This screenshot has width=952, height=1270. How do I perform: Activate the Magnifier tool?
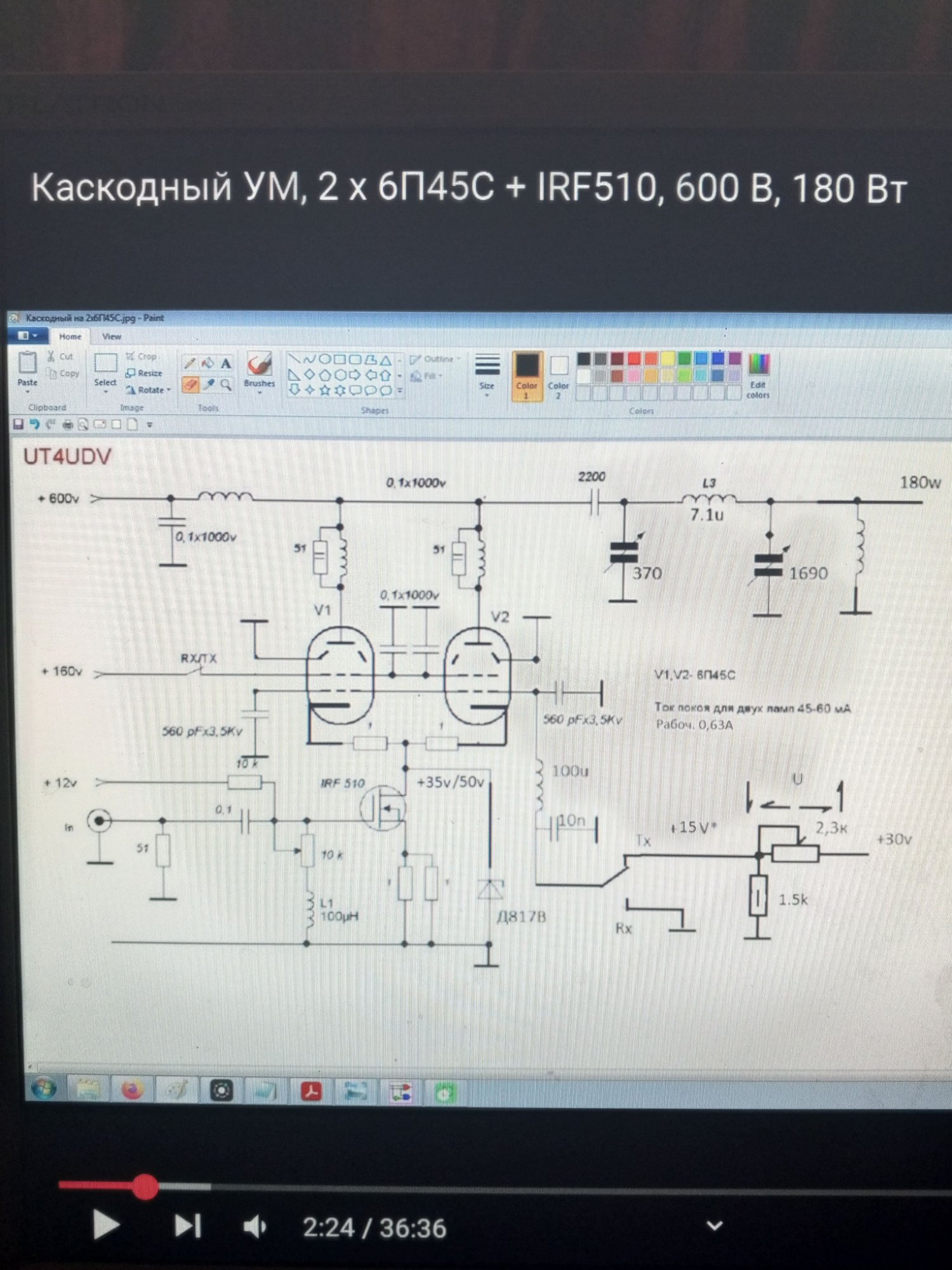point(226,385)
